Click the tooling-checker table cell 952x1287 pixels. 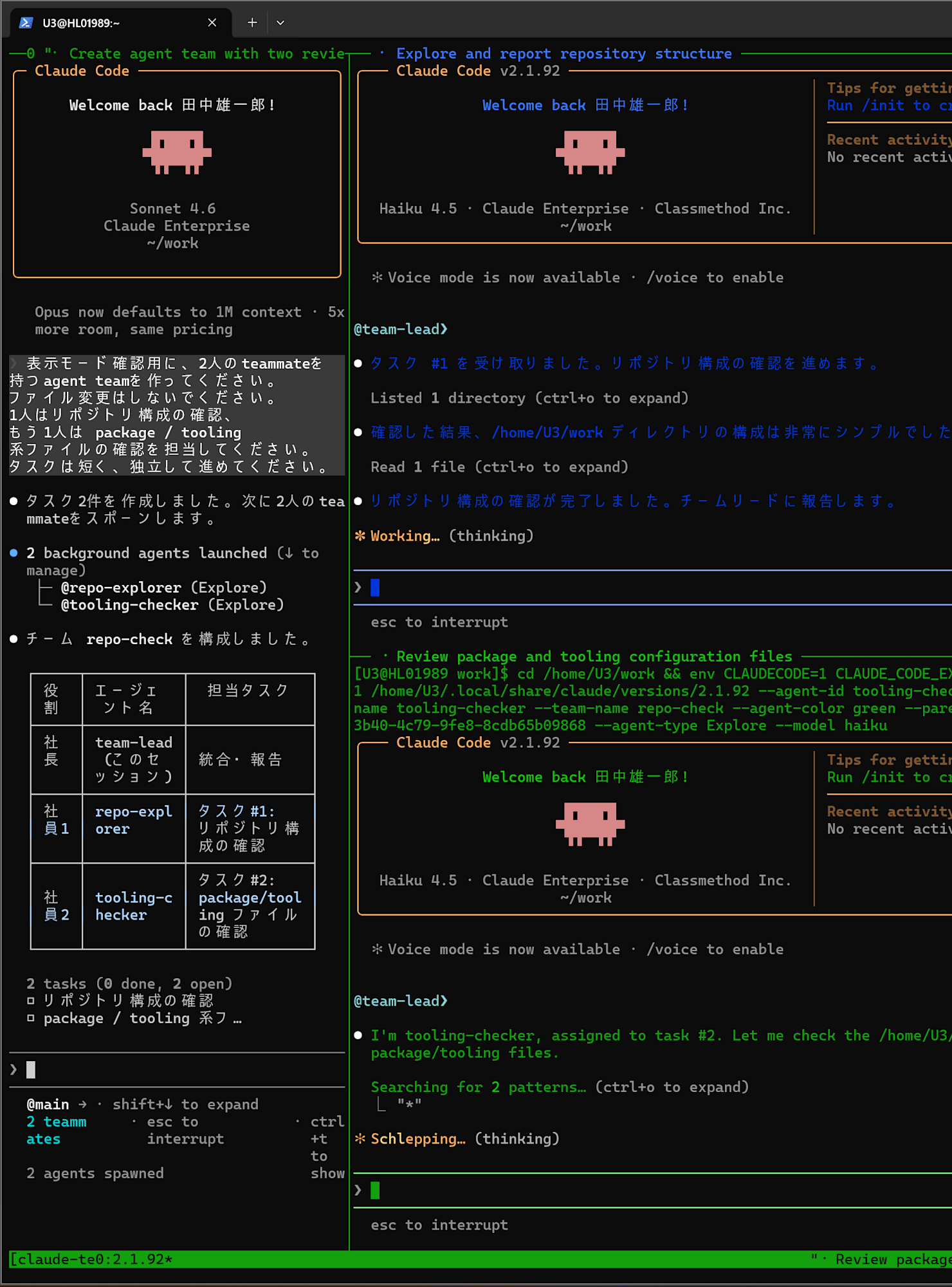pos(134,906)
